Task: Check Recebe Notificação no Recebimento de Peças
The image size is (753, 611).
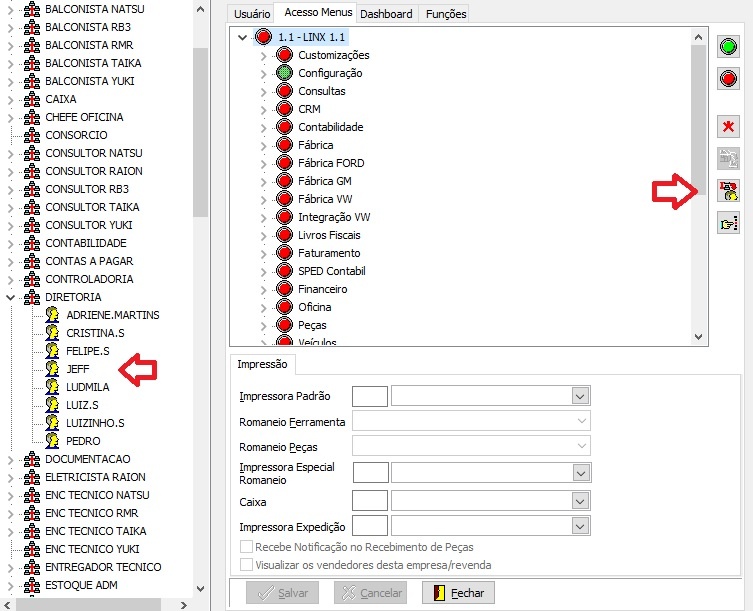Action: click(246, 547)
